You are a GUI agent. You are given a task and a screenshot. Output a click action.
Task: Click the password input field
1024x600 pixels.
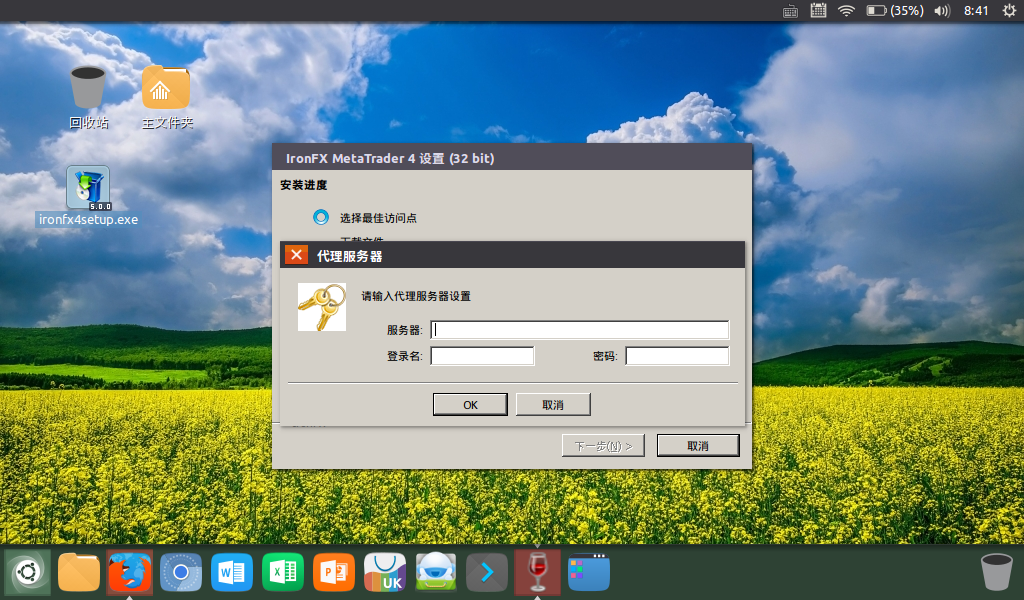click(x=677, y=356)
